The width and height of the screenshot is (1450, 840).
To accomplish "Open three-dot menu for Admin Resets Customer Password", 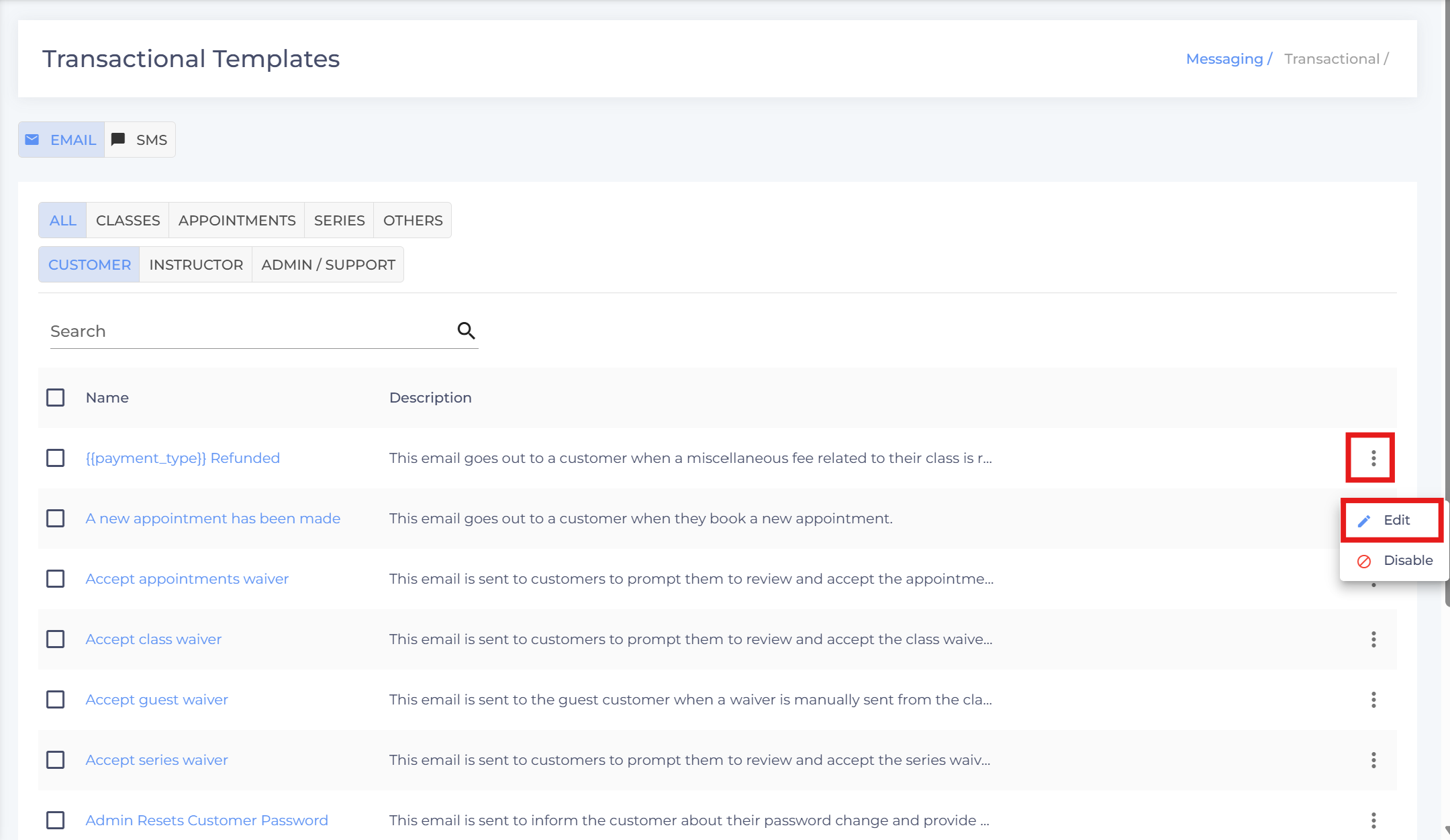I will (1373, 820).
